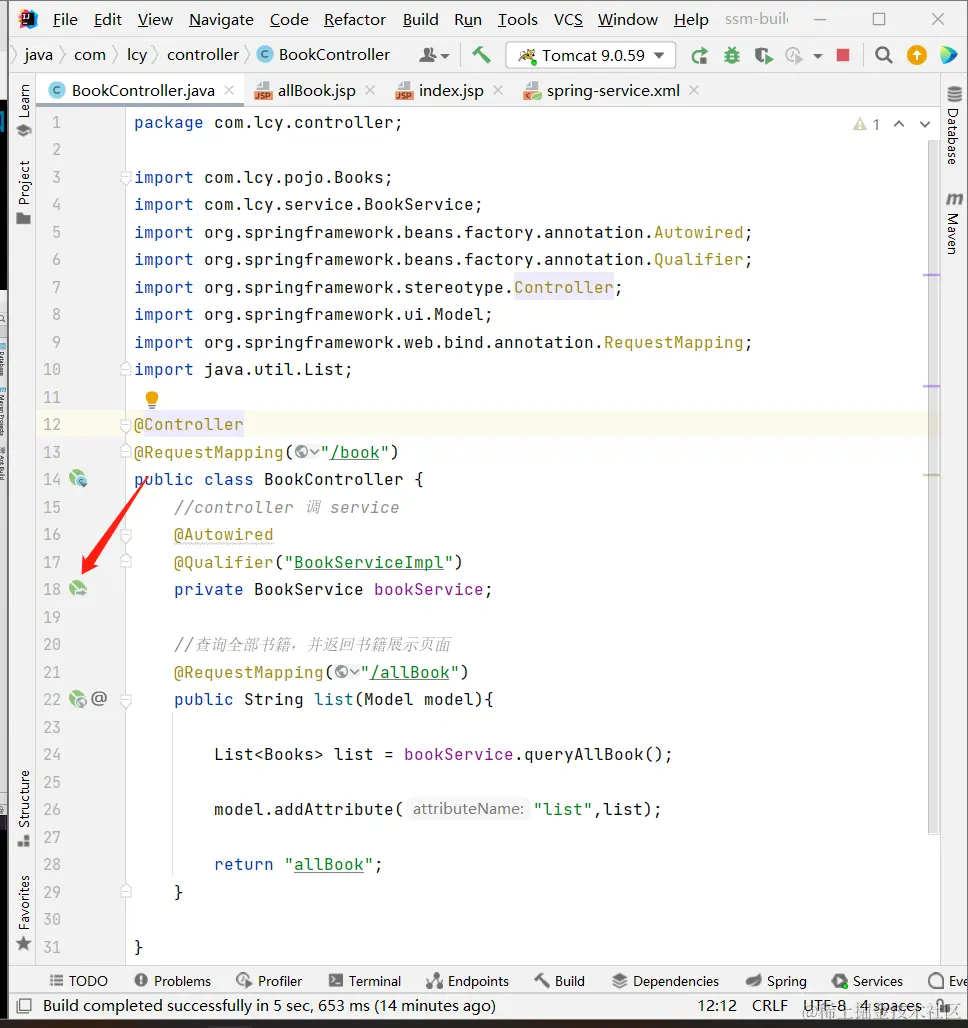
Task: Rerun Tomcat with the green reload icon
Action: (x=699, y=56)
